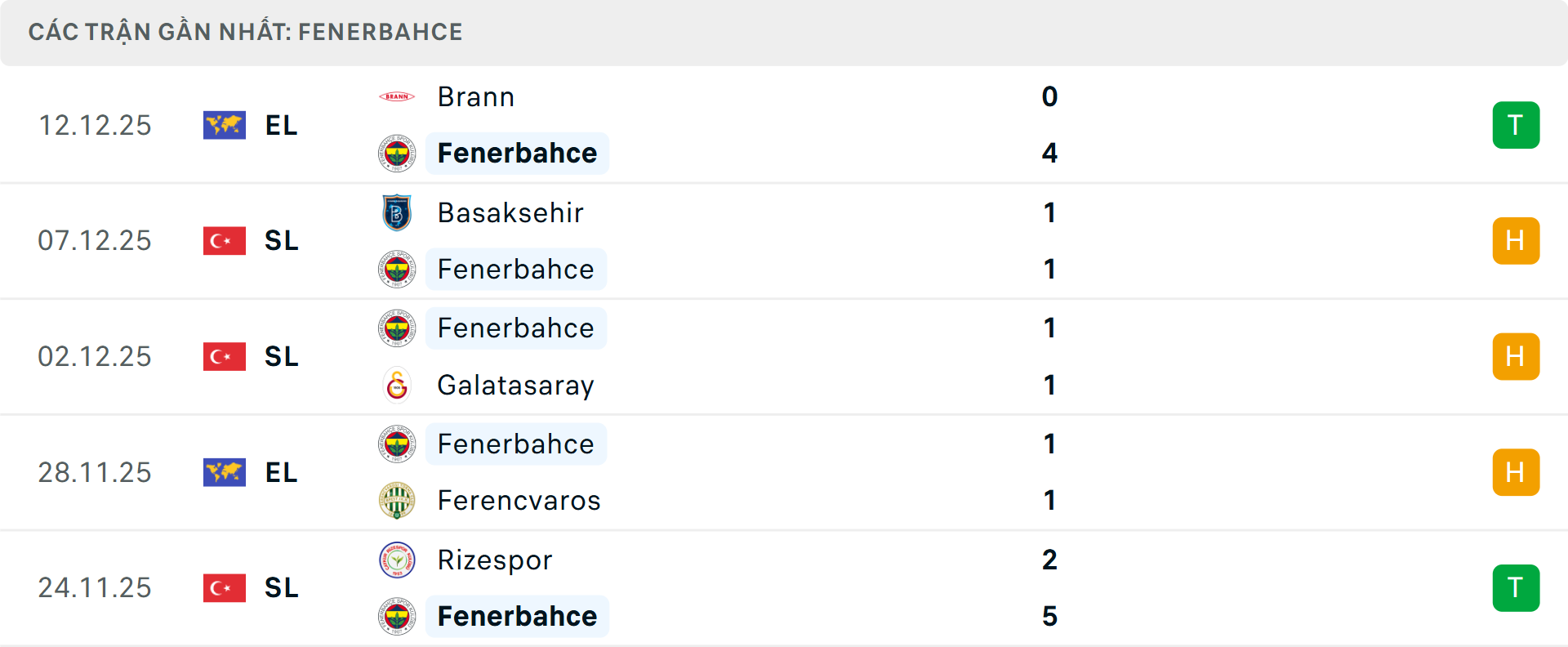This screenshot has width=1568, height=647.
Task: Switch to the SL competition on 02.12.25 row
Action: point(280,356)
